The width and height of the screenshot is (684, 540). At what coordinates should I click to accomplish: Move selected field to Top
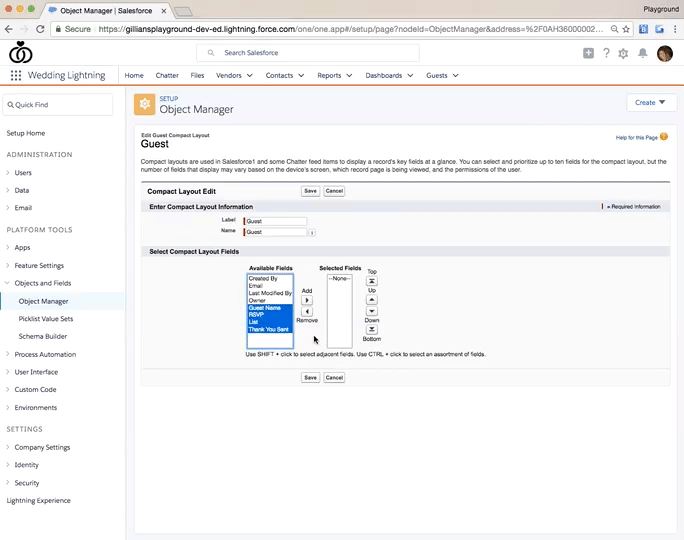[372, 281]
